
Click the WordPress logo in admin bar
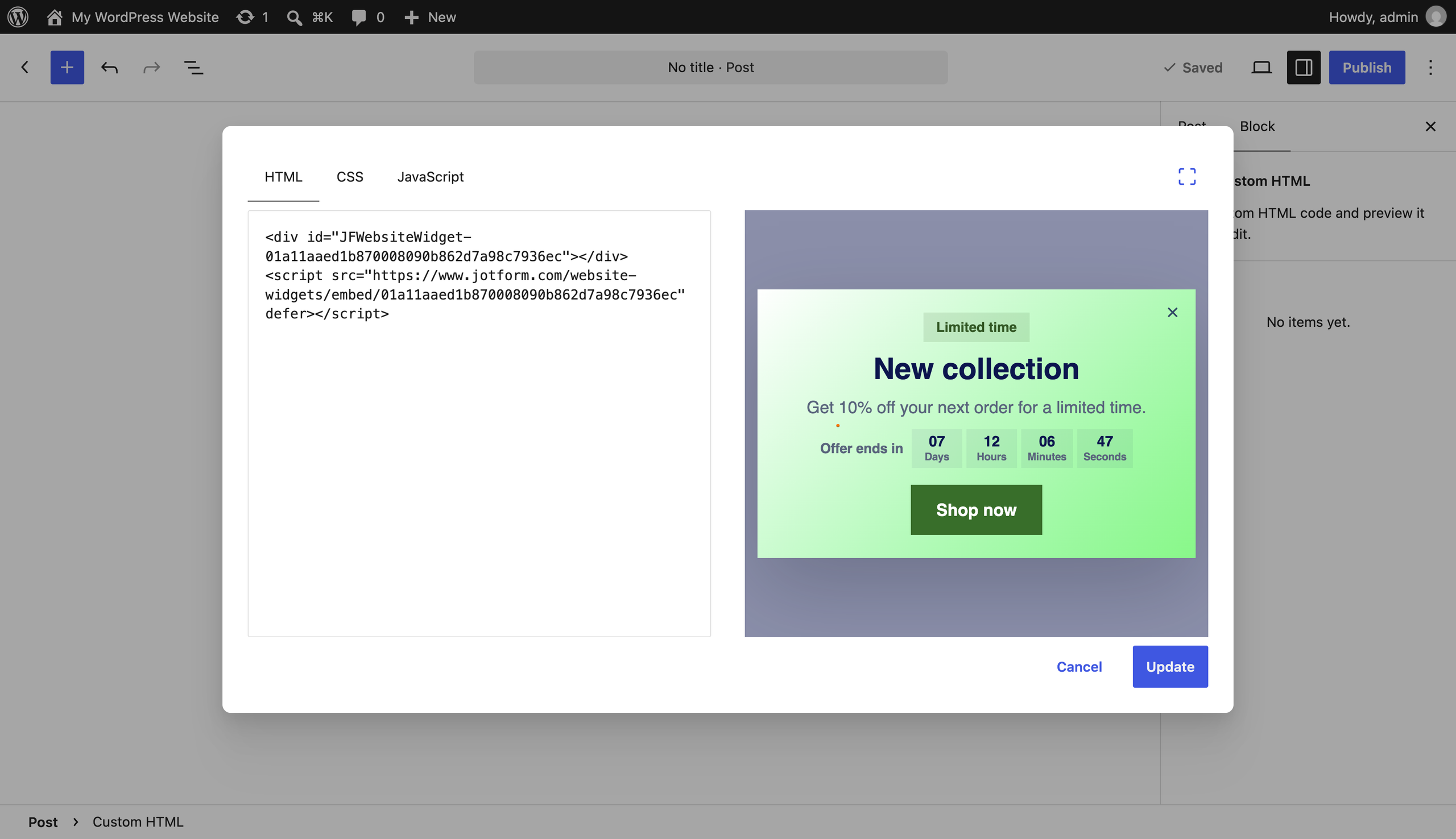18,16
